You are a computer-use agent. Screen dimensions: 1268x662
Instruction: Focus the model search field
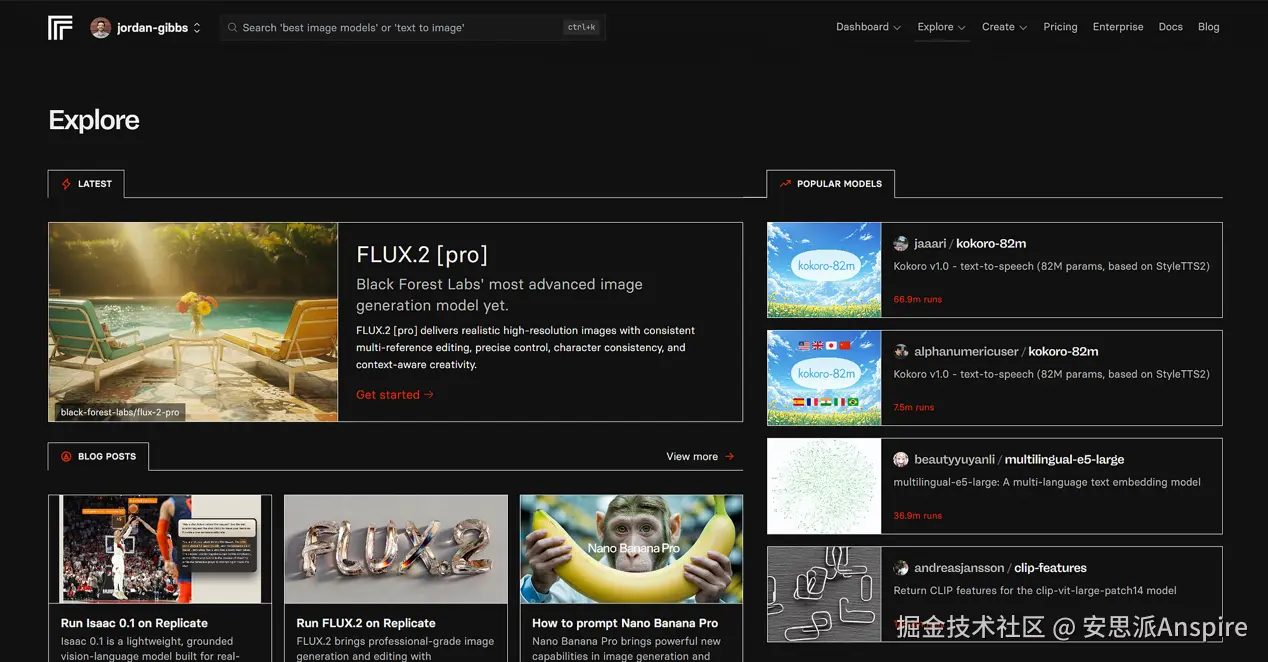tap(412, 28)
